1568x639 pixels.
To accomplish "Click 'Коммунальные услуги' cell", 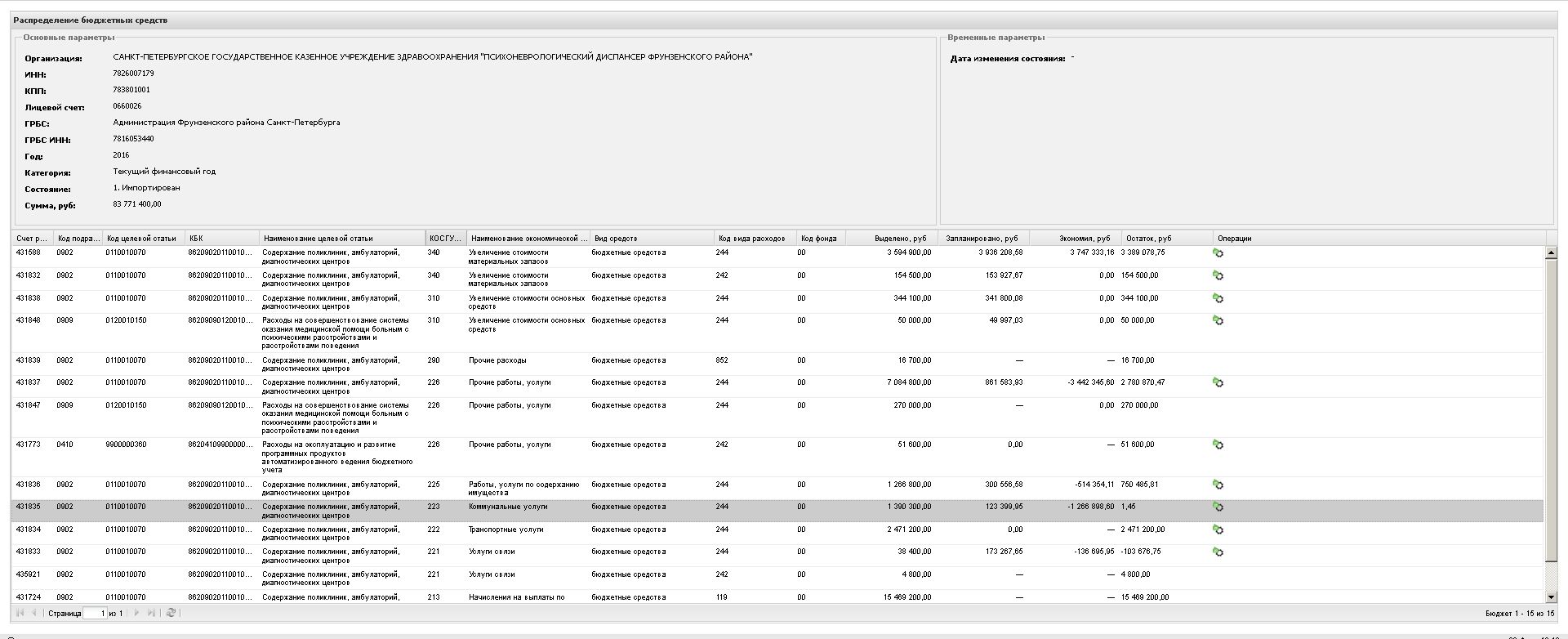I will (508, 507).
